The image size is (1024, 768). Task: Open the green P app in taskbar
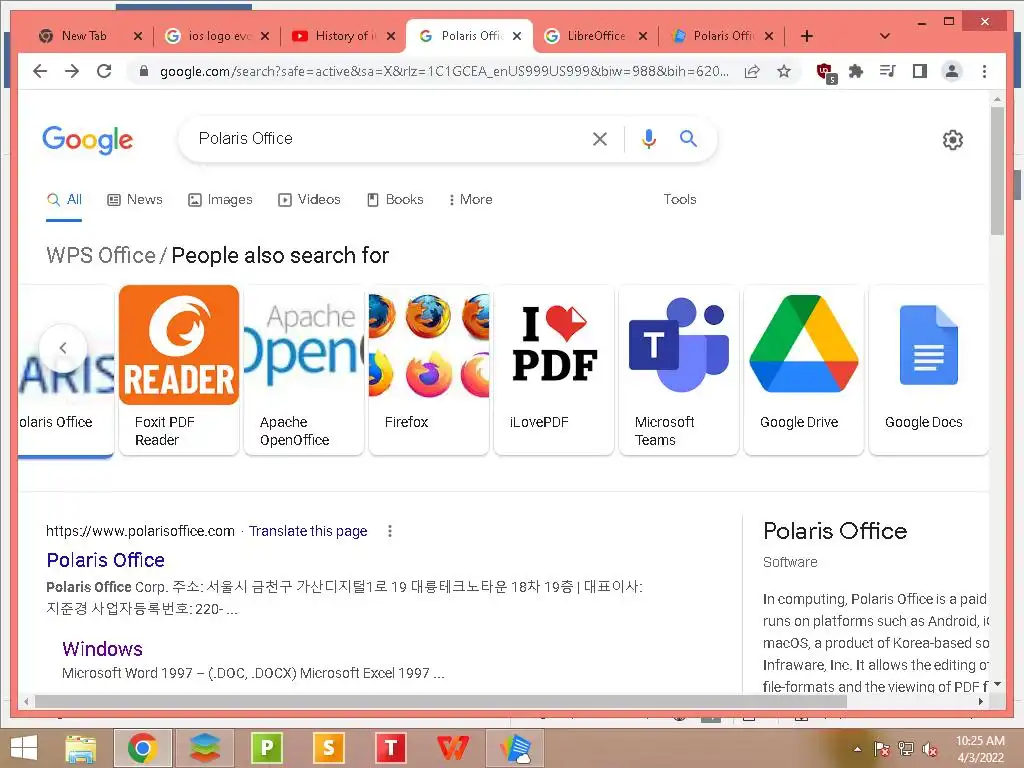click(x=267, y=748)
